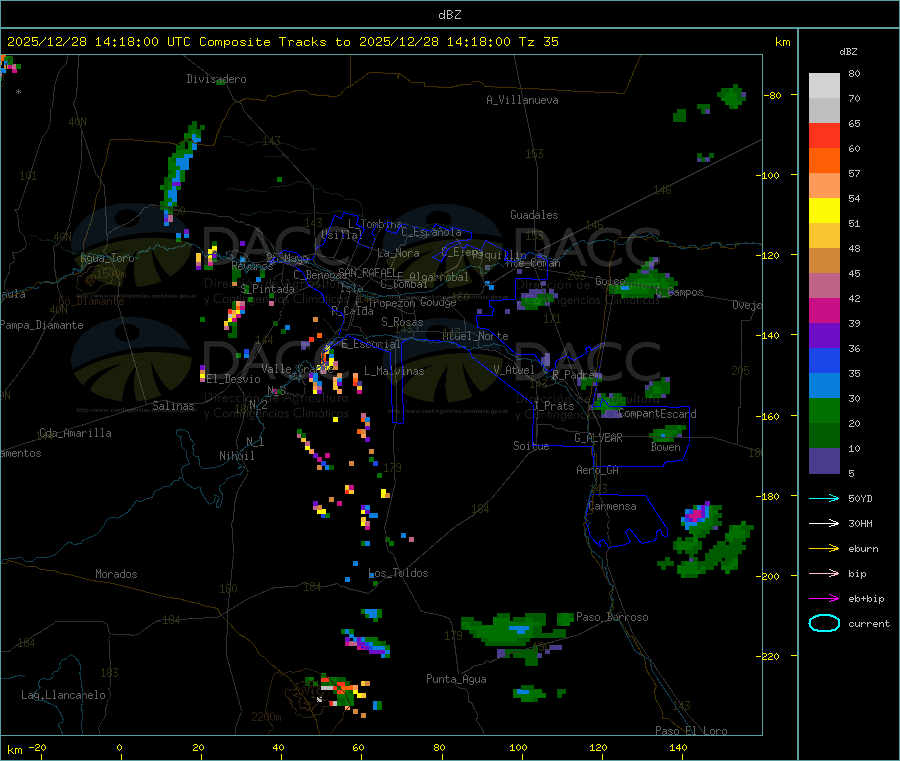The height and width of the screenshot is (761, 900).
Task: Click the Bowen location label
Action: [x=666, y=447]
